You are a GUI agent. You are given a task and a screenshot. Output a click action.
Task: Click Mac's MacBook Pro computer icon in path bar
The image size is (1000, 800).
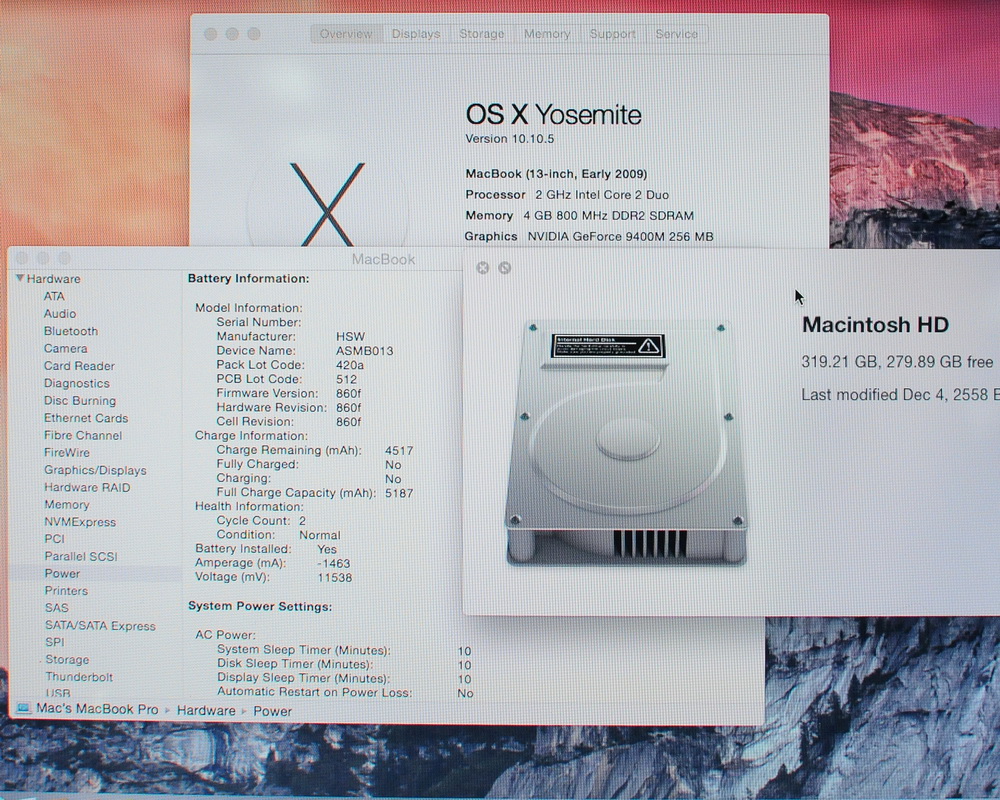pos(24,709)
